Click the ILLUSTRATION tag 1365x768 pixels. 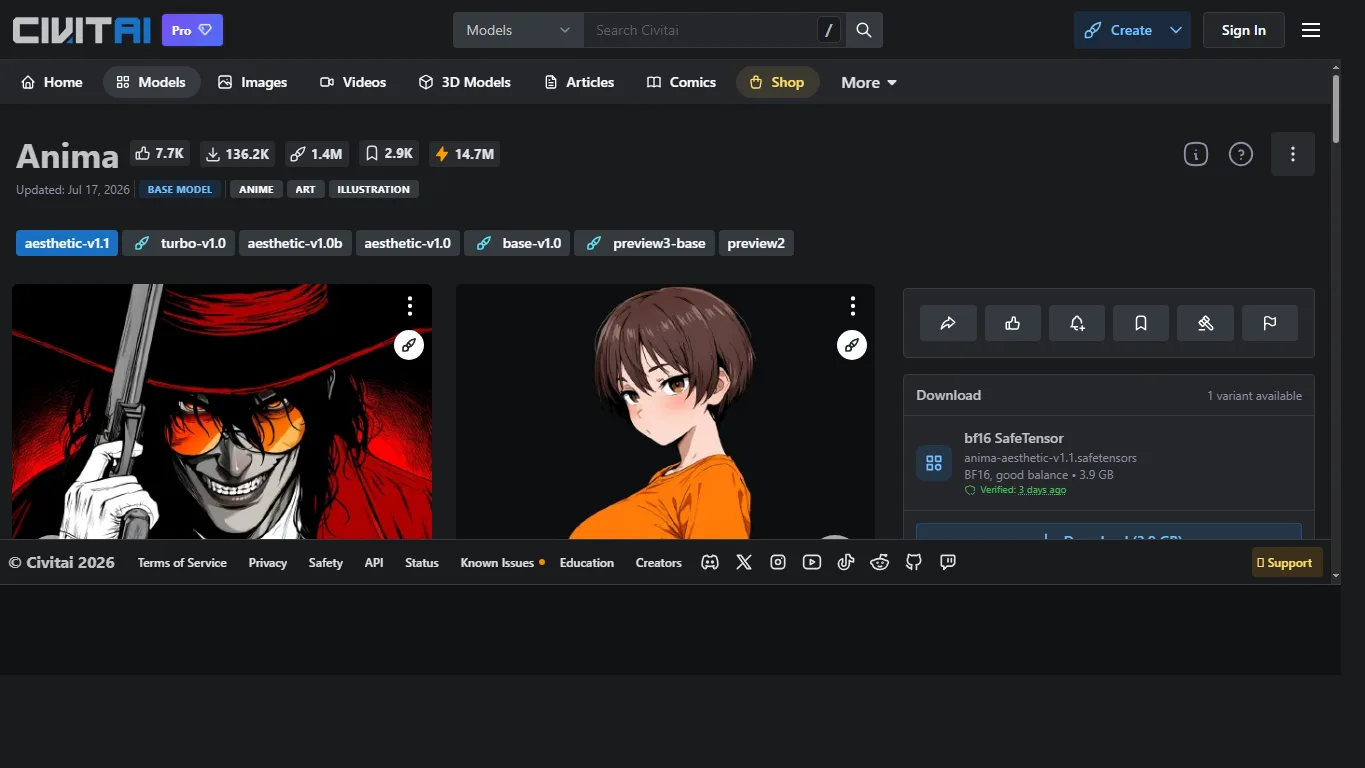point(374,189)
